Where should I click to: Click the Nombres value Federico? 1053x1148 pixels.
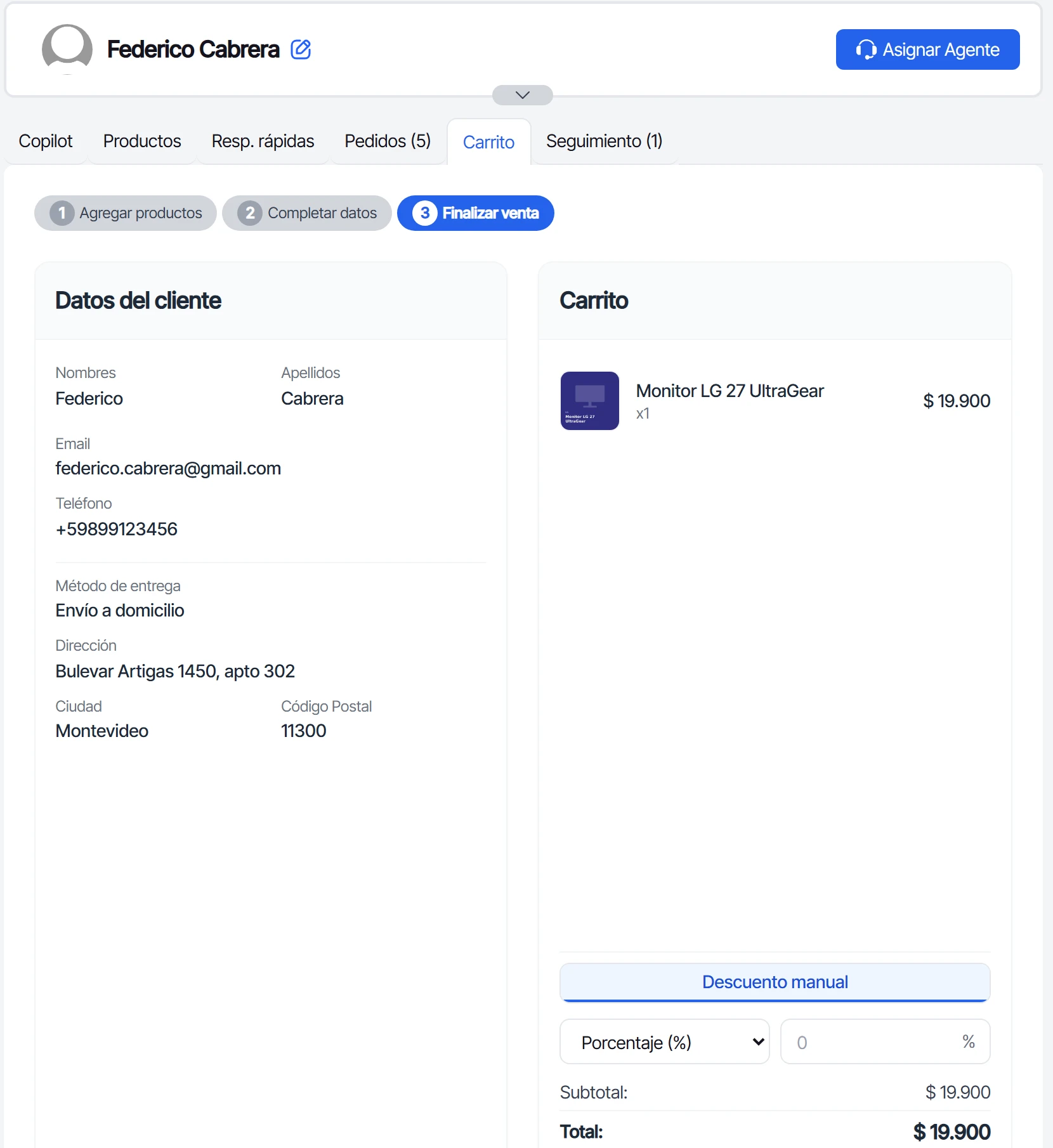[x=89, y=398]
